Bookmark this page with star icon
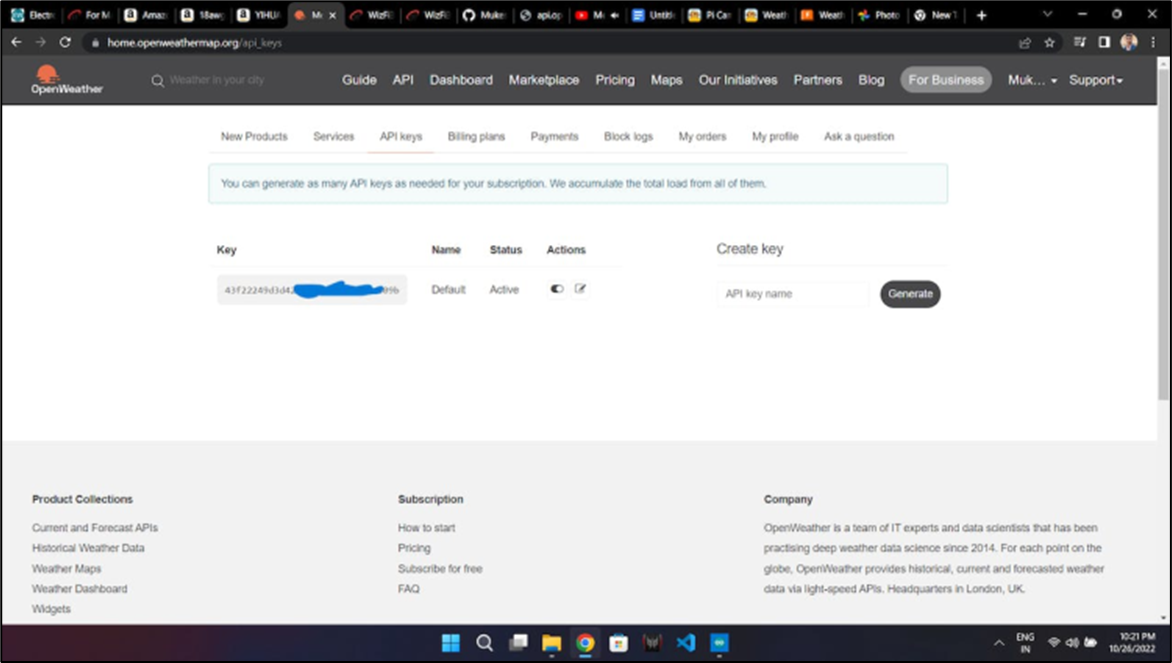1172x663 pixels. click(x=1049, y=43)
